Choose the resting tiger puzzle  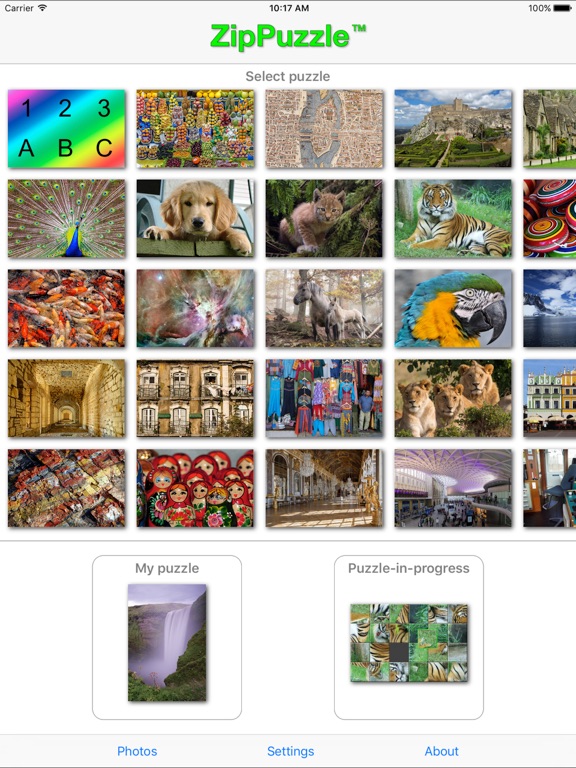pyautogui.click(x=453, y=218)
